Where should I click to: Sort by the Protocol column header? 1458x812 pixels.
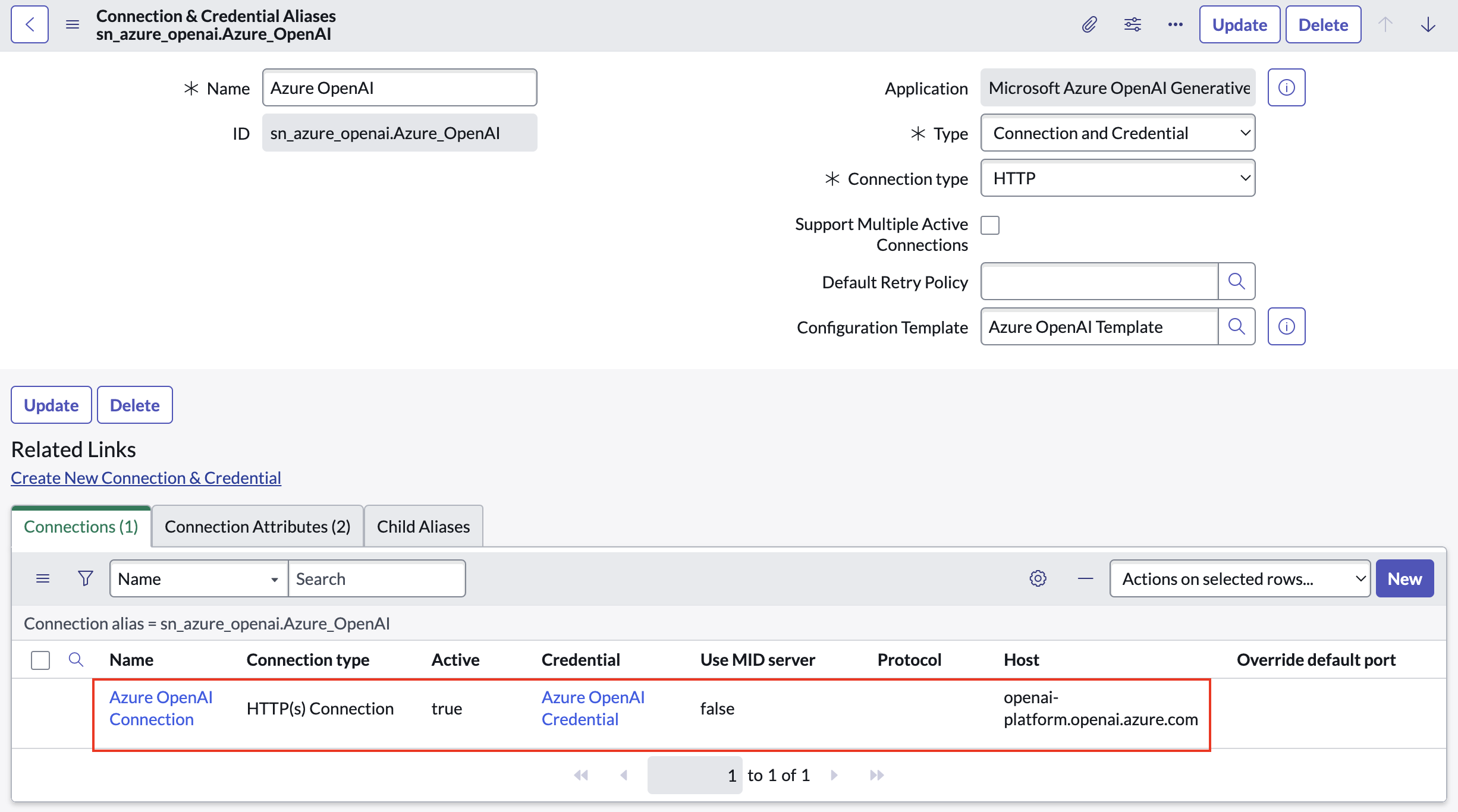[909, 660]
